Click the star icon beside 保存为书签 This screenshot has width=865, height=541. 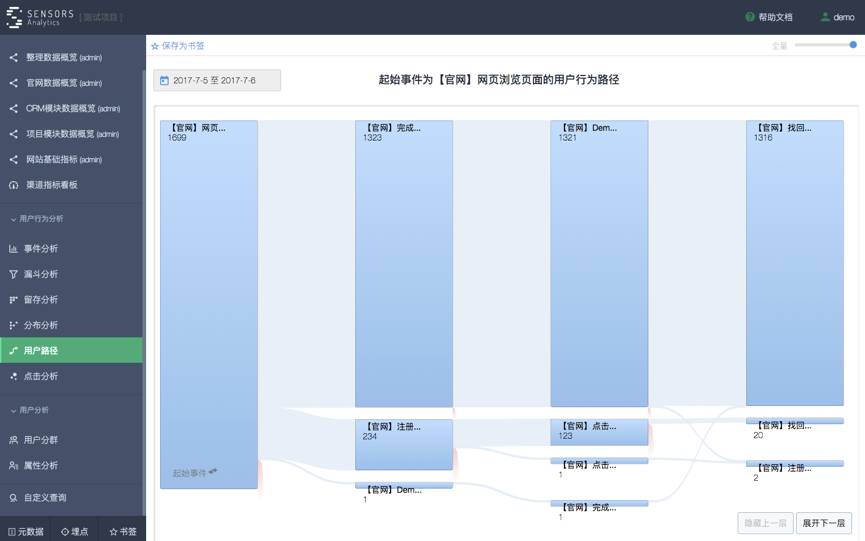pyautogui.click(x=155, y=46)
